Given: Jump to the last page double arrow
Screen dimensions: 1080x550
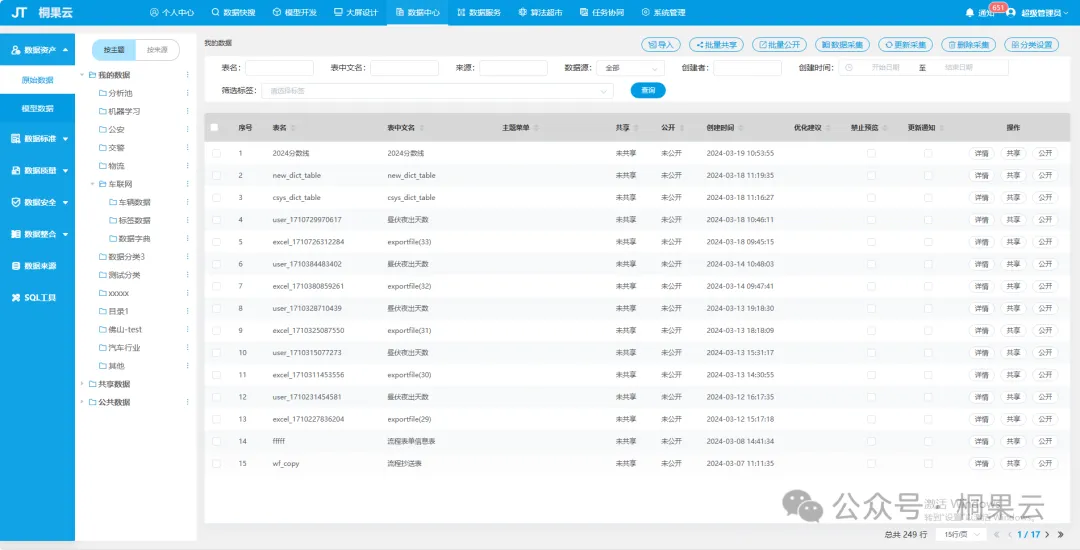Looking at the screenshot, I should click(1061, 534).
